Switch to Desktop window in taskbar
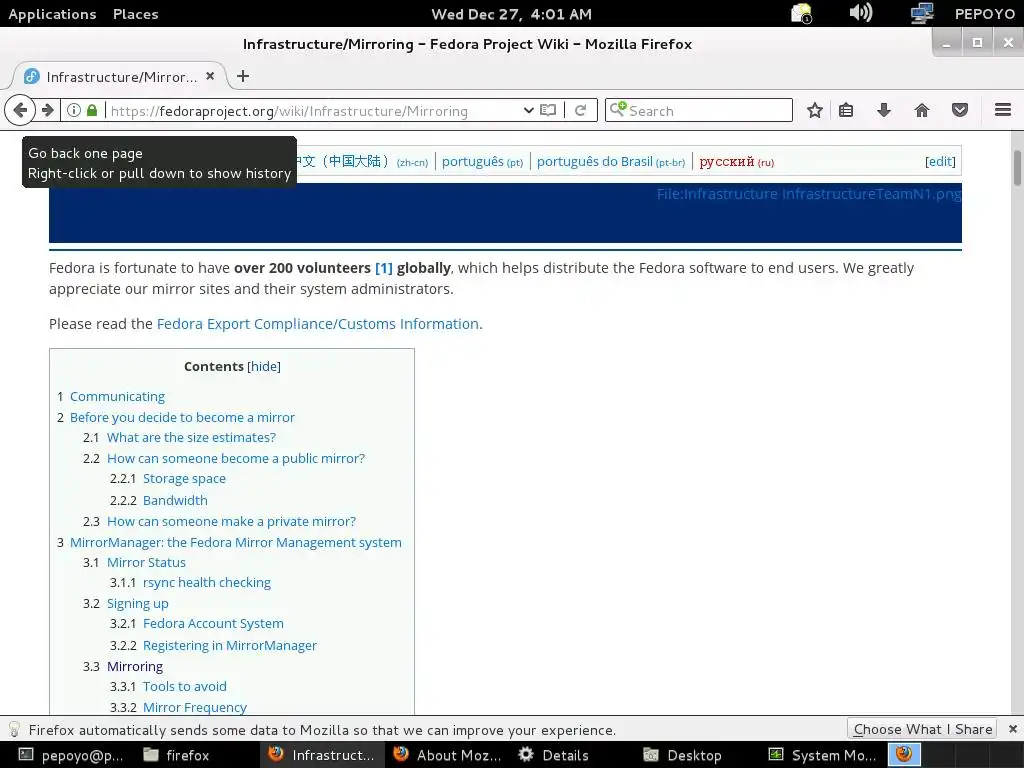1024x768 pixels. point(682,755)
